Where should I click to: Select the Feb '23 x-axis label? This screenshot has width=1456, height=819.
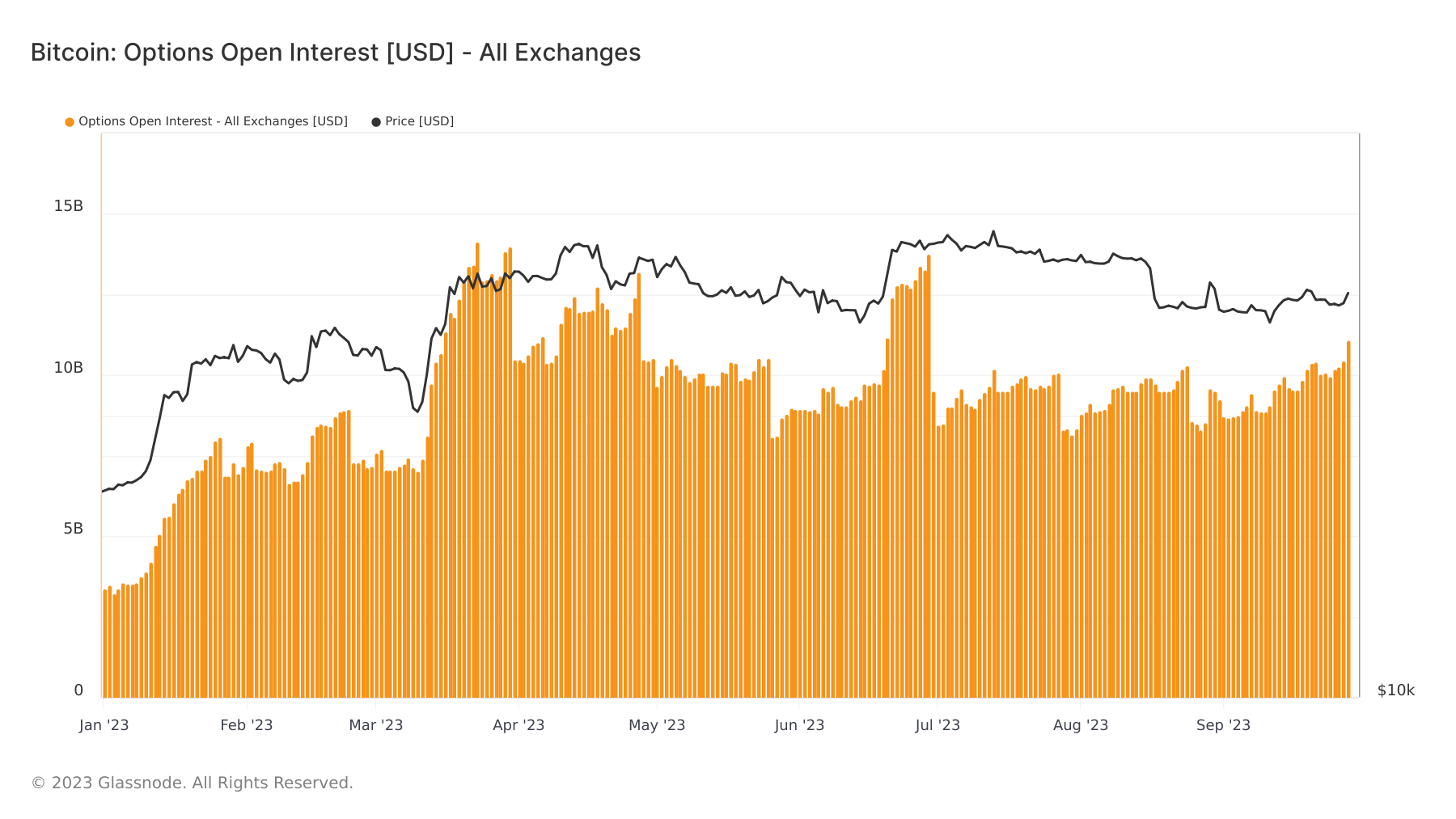(x=246, y=725)
